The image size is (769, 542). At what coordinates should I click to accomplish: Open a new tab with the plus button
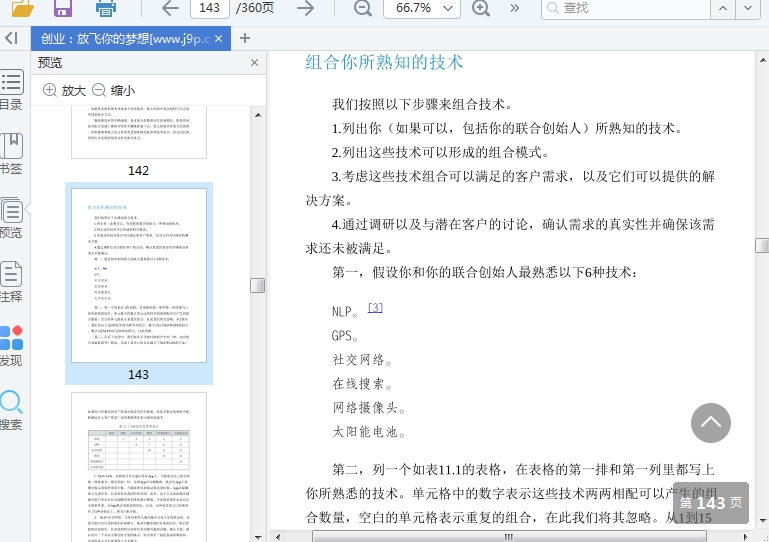point(245,38)
